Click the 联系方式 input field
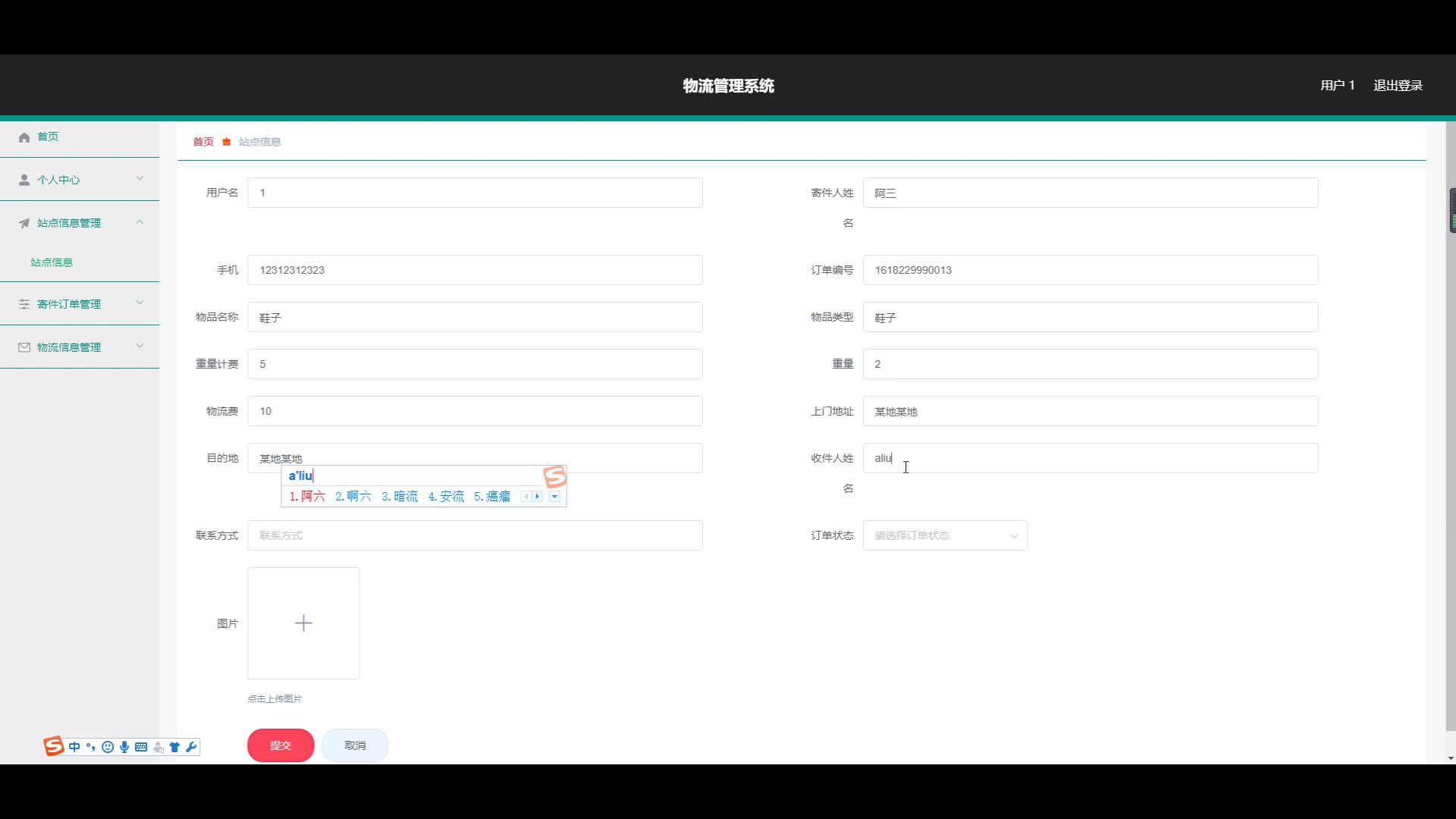The image size is (1456, 819). [x=475, y=535]
